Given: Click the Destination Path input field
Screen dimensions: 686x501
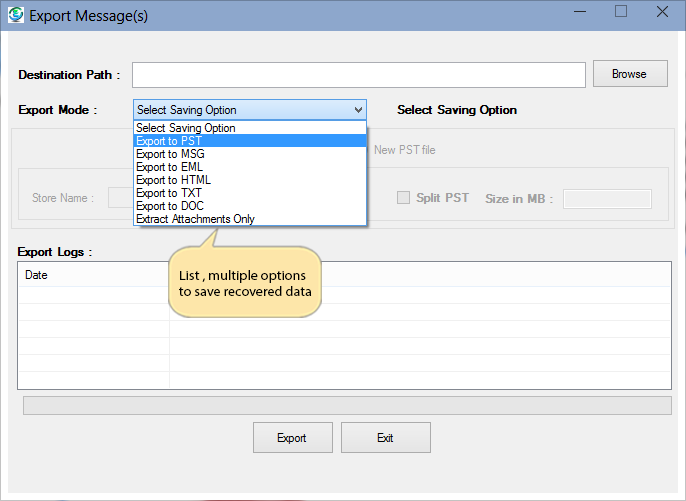Looking at the screenshot, I should 358,75.
